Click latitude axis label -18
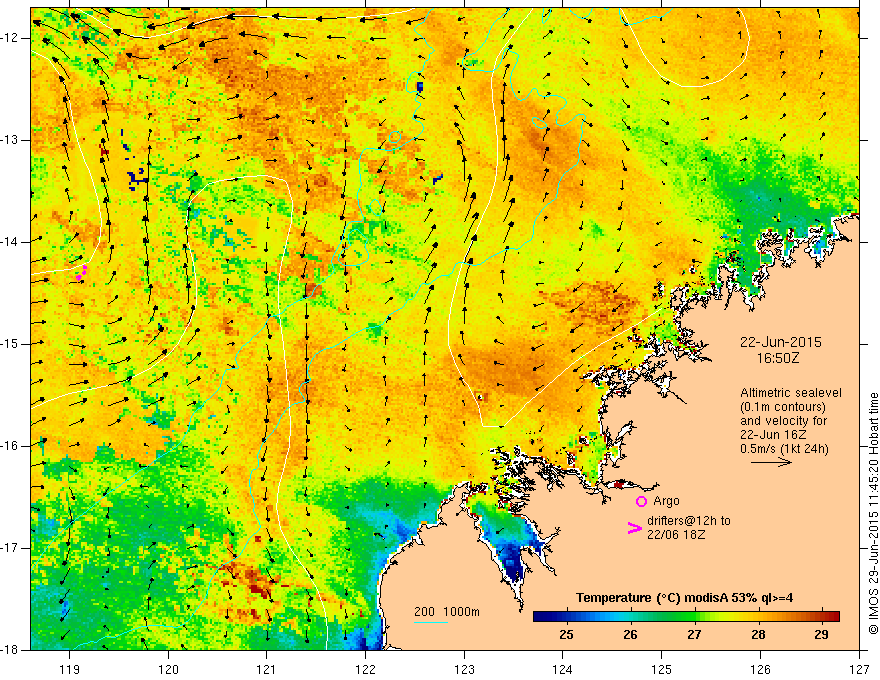Viewport: 880px width, 680px height. coord(11,650)
